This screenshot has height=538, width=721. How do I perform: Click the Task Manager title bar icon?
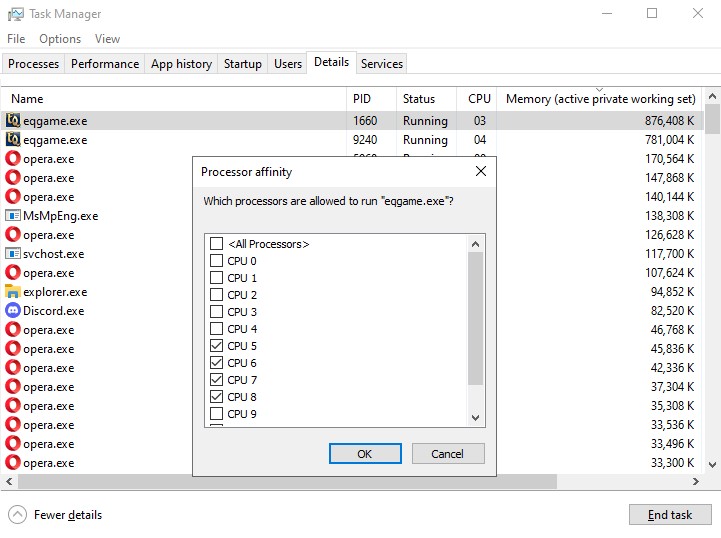tap(14, 14)
